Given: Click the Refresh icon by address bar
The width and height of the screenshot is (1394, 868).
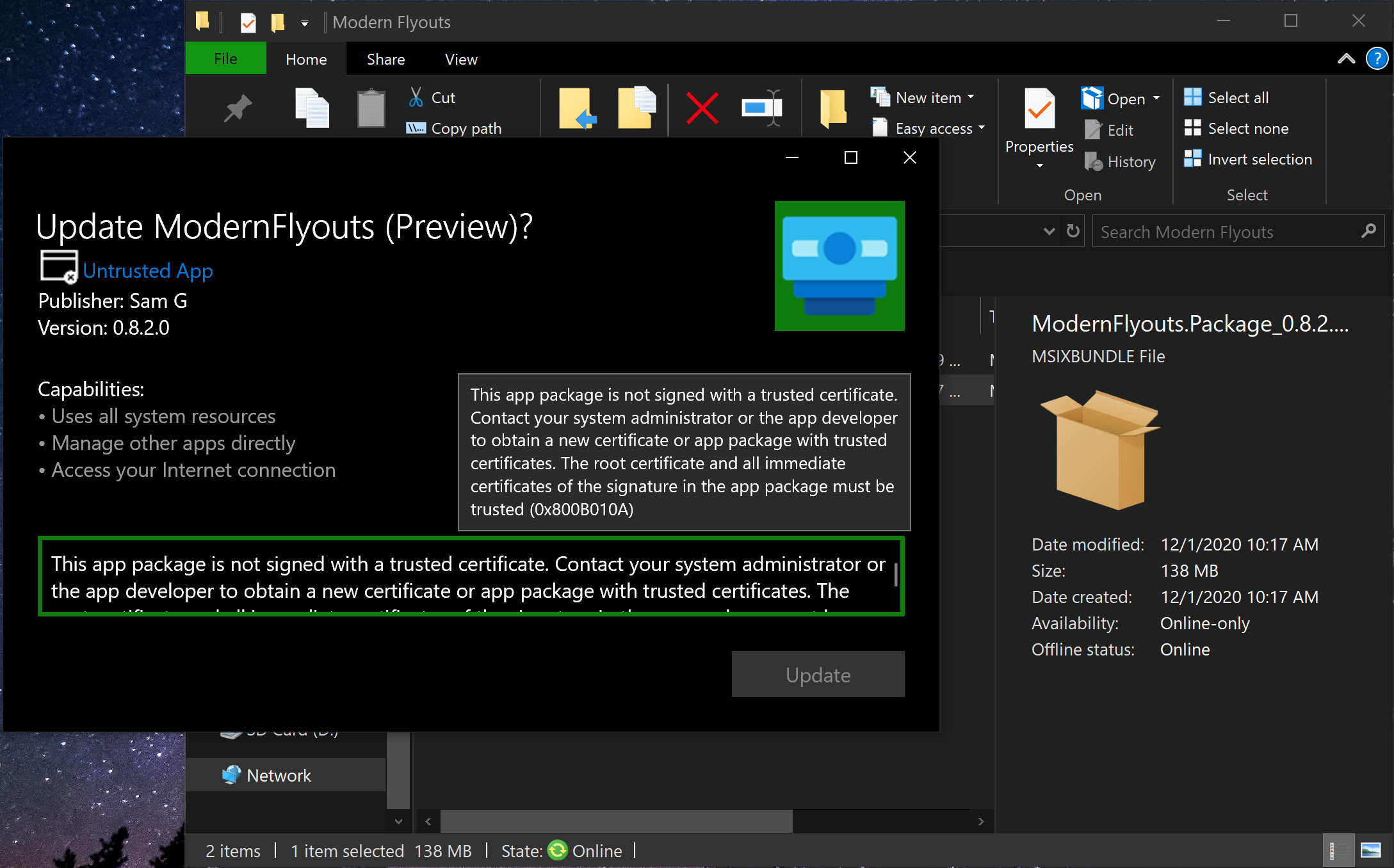Looking at the screenshot, I should pyautogui.click(x=1073, y=230).
